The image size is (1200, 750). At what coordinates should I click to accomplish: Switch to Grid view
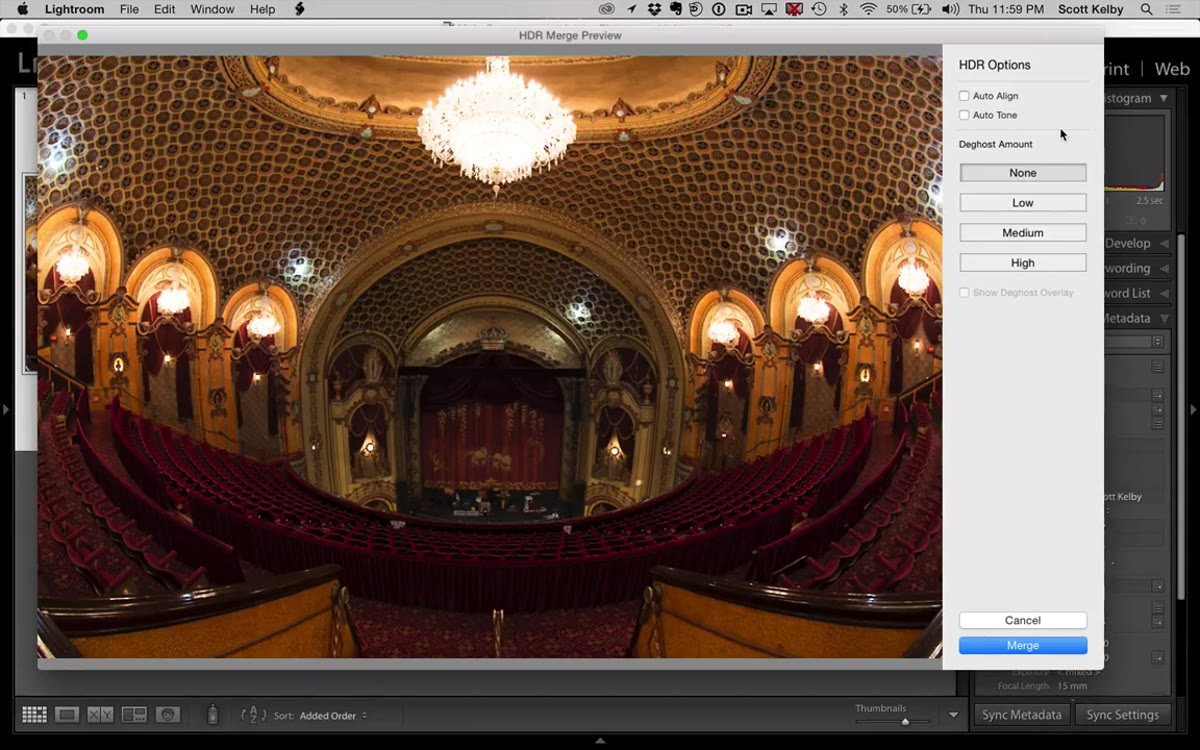pos(34,715)
